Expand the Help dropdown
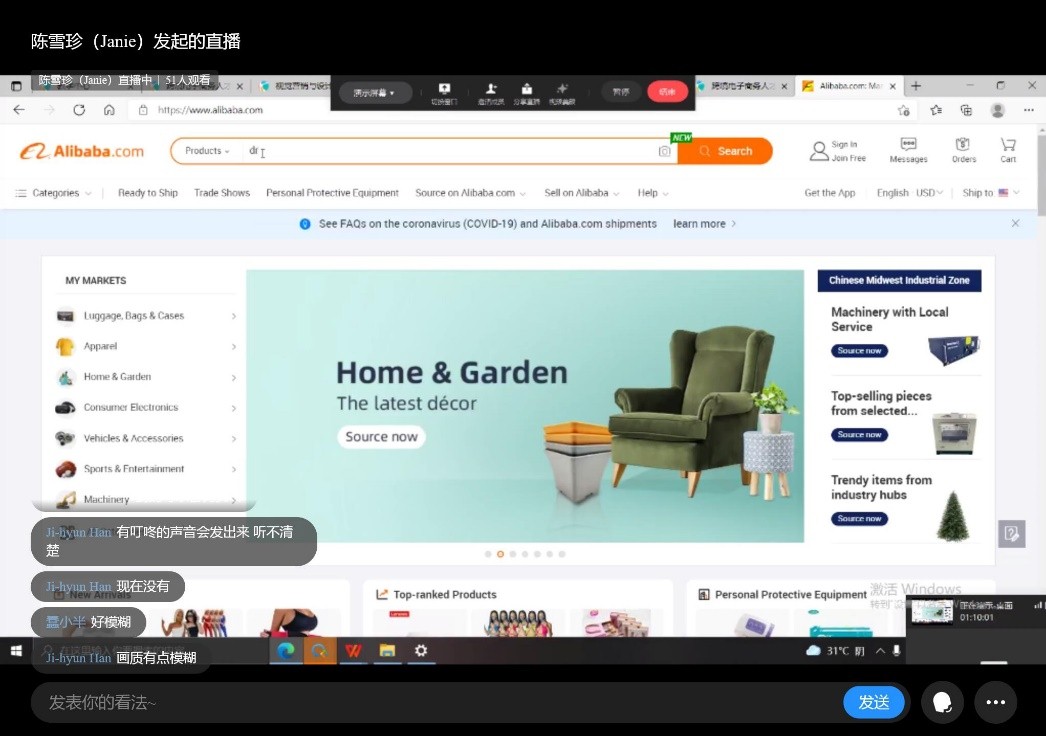Viewport: 1046px width, 736px height. [x=653, y=193]
